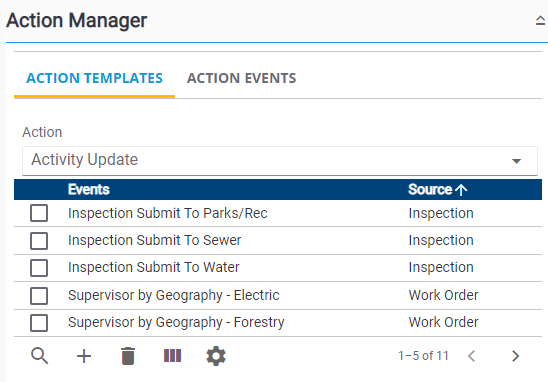Check Supervisor by Geography - Electric row
The width and height of the screenshot is (548, 382).
pyautogui.click(x=39, y=296)
